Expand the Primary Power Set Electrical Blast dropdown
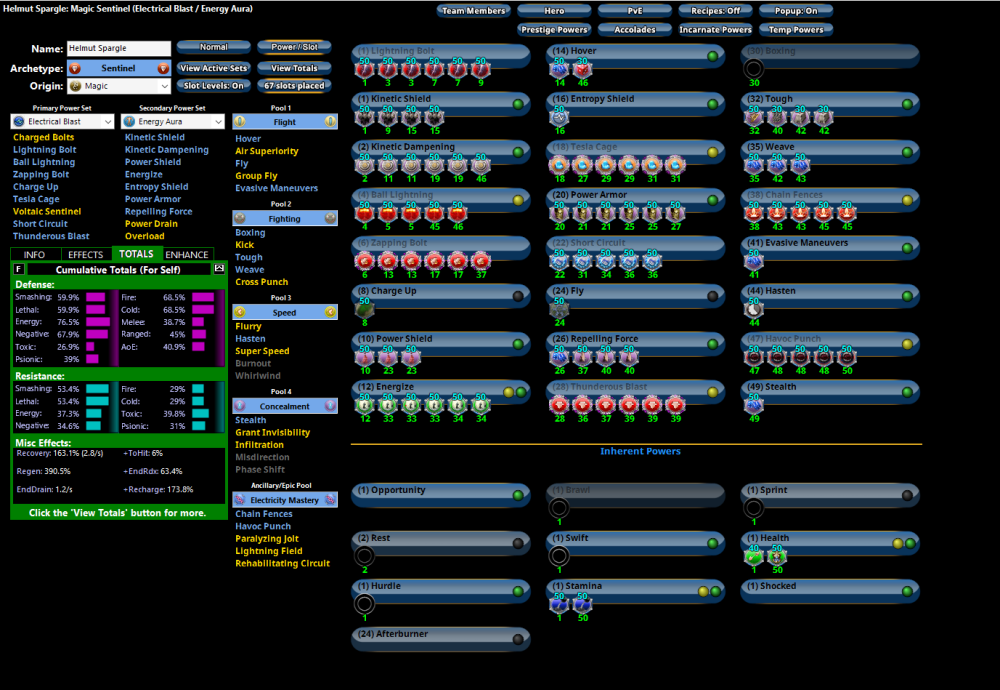This screenshot has width=1000, height=690. click(x=62, y=122)
